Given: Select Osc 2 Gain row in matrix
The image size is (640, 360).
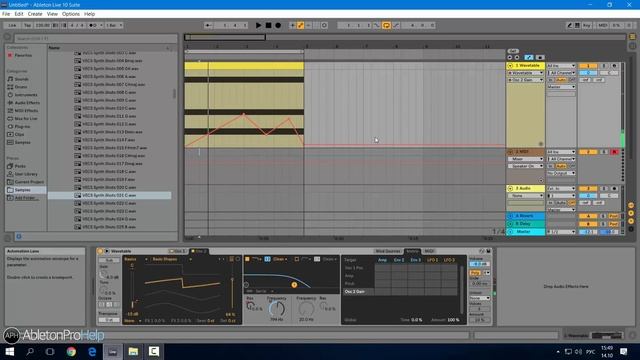Looking at the screenshot, I should point(358,291).
